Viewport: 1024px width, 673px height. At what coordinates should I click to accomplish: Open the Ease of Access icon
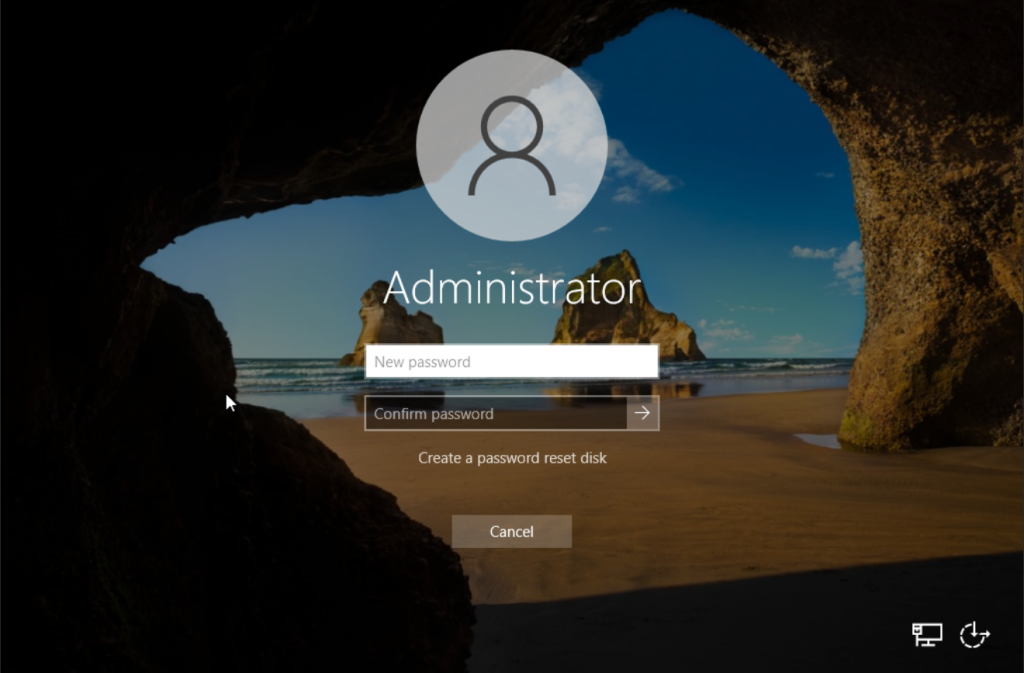pyautogui.click(x=974, y=634)
